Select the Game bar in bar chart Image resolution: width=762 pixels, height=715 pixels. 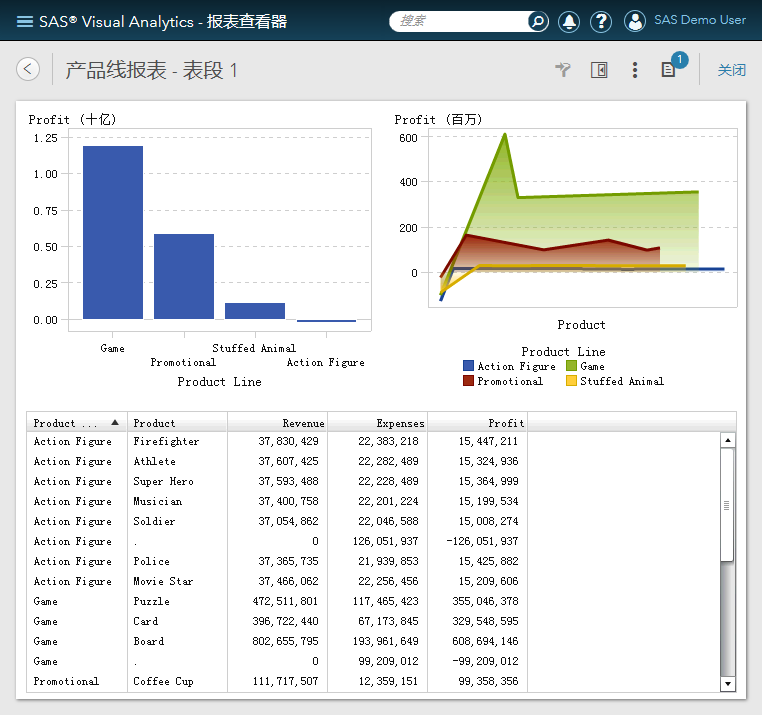(113, 232)
